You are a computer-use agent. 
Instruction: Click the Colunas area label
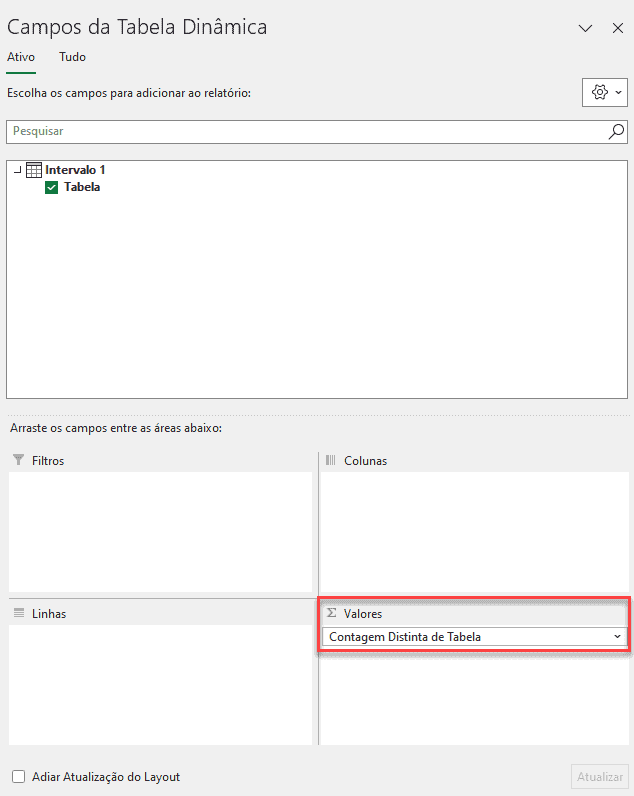pyautogui.click(x=365, y=460)
